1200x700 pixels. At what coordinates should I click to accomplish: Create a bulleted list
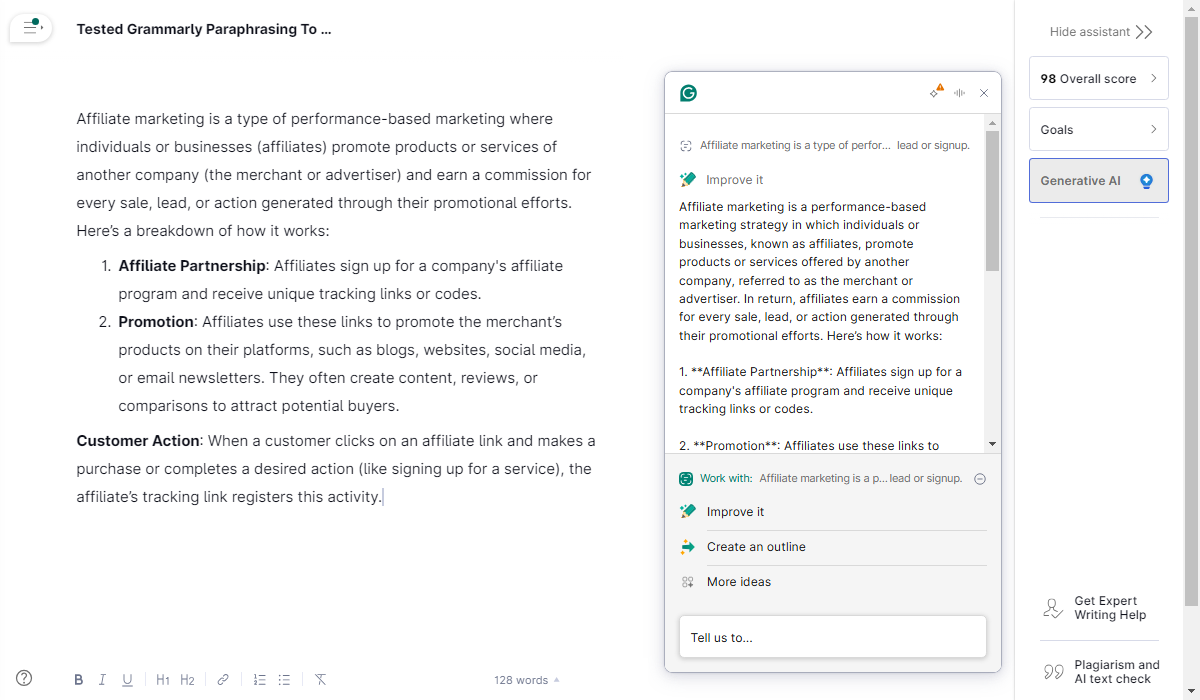pos(284,680)
